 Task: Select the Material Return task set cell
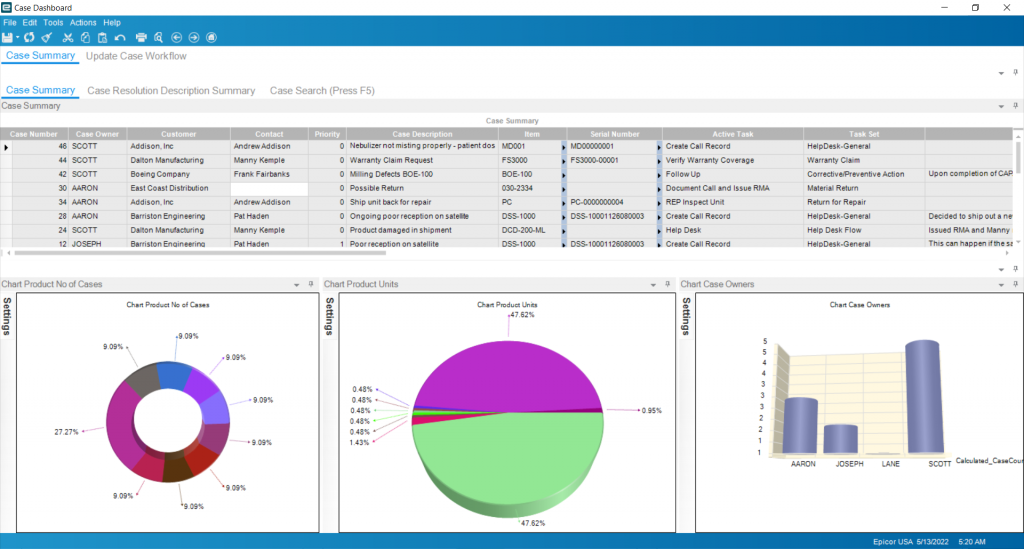coord(864,189)
